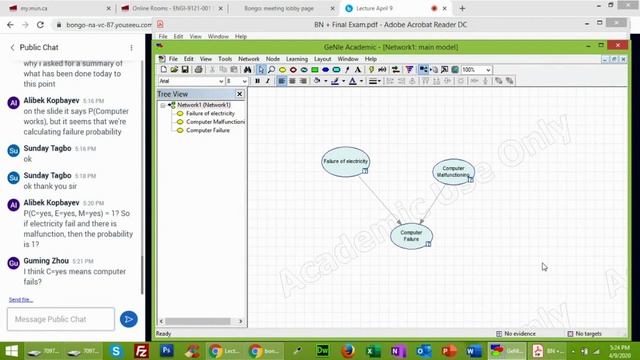The image size is (640, 360).
Task: Click the Send file link in chat
Action: 21,300
